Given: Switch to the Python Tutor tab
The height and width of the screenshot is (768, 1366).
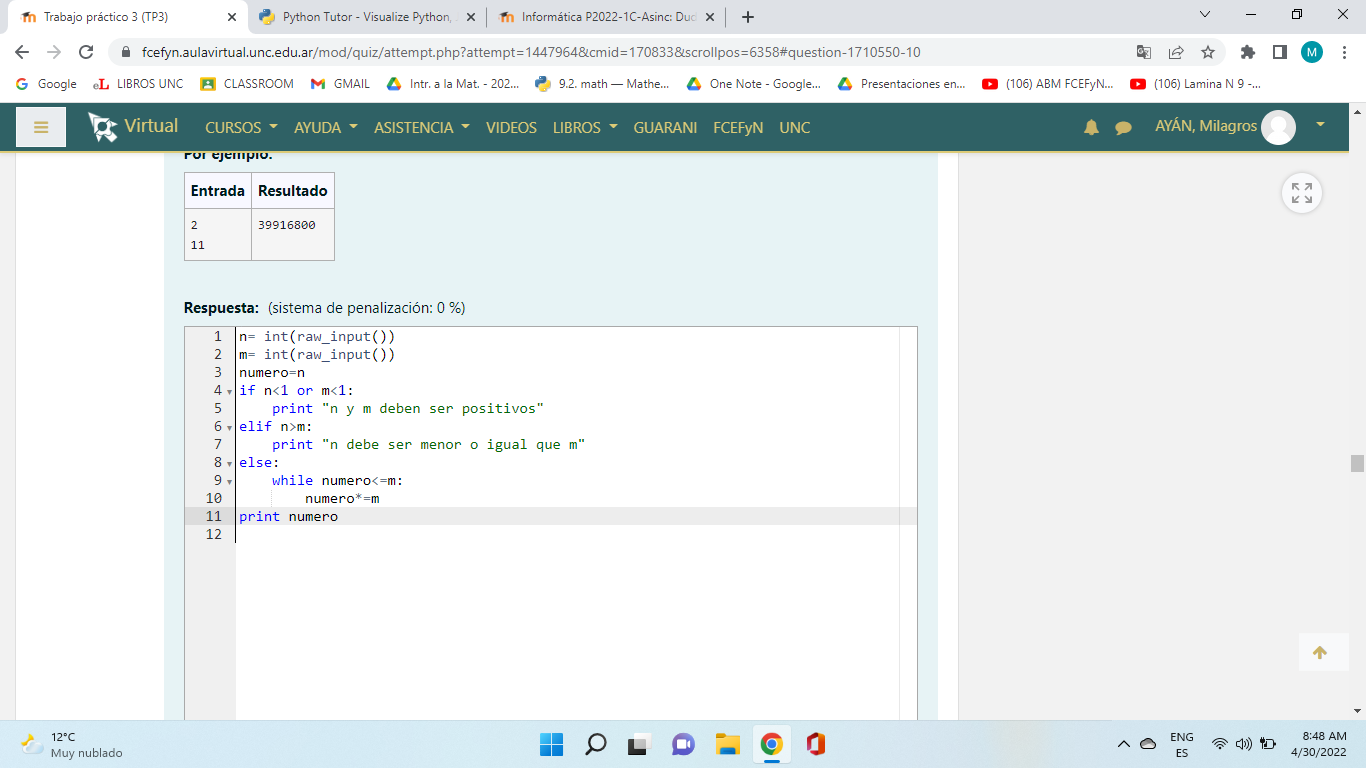Looking at the screenshot, I should pos(365,17).
